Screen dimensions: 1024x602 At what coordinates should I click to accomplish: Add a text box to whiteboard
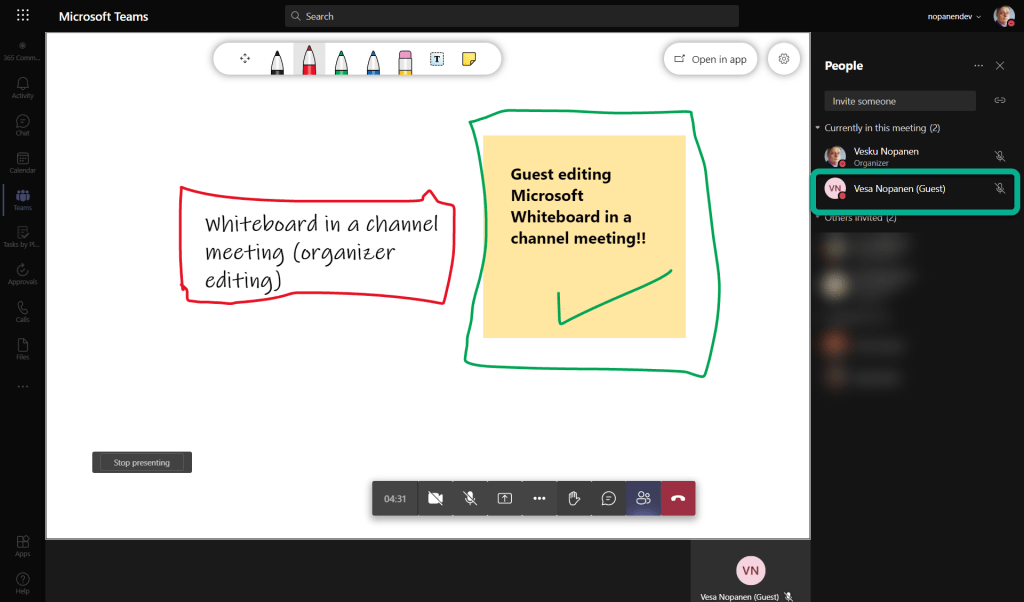[x=437, y=59]
